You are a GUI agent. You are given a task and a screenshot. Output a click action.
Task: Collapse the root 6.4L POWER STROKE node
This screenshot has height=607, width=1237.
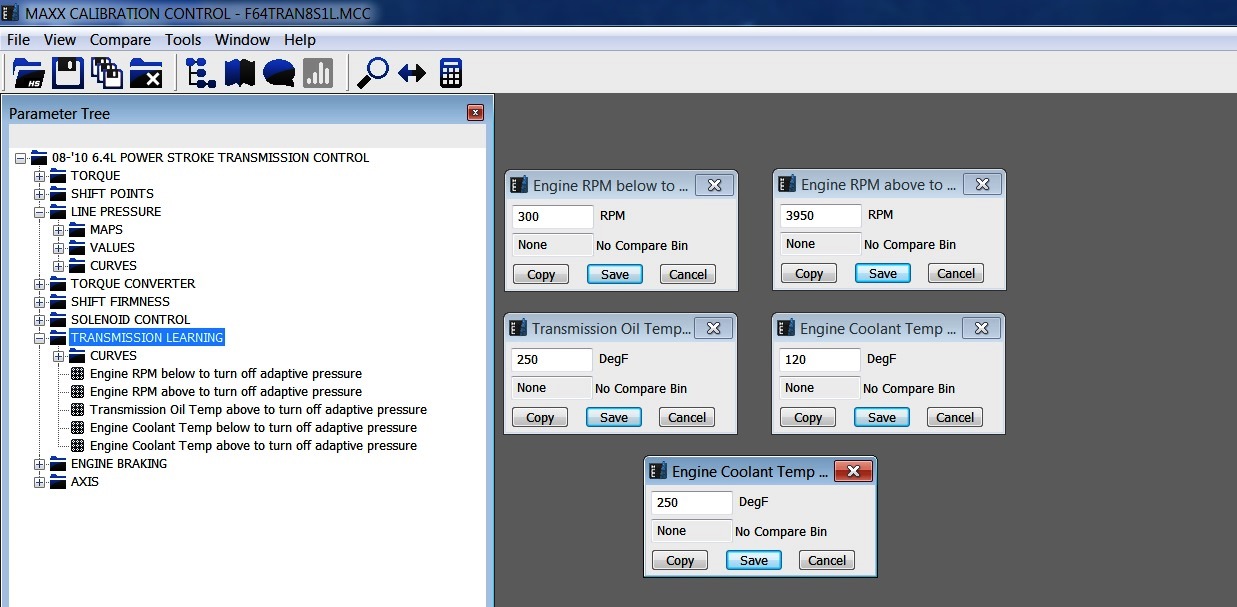pyautogui.click(x=21, y=158)
